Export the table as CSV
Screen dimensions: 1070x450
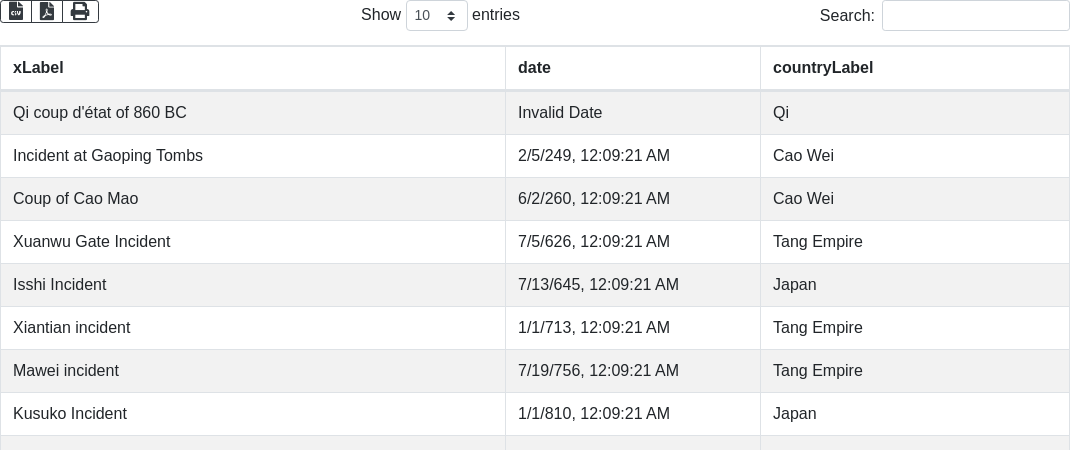click(x=16, y=11)
